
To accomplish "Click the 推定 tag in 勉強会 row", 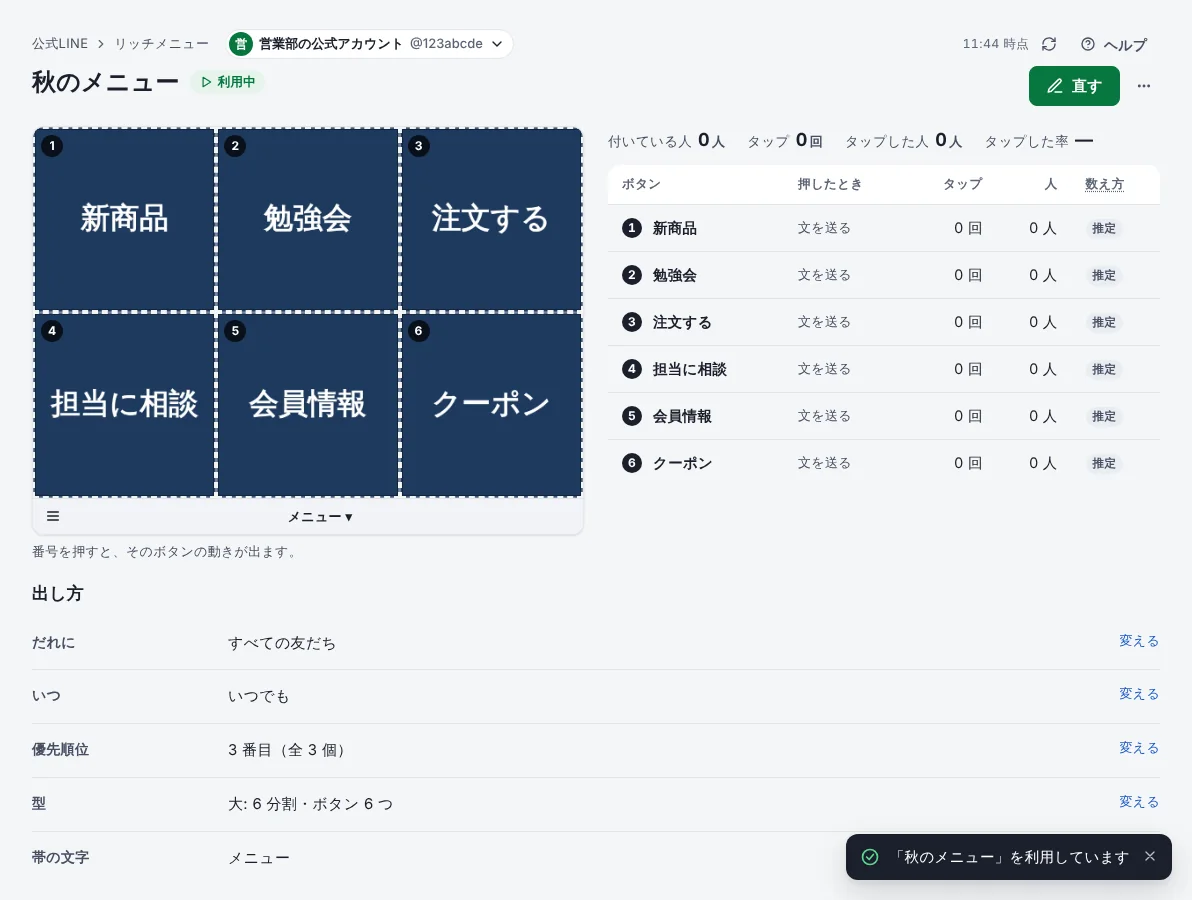I will (1104, 275).
